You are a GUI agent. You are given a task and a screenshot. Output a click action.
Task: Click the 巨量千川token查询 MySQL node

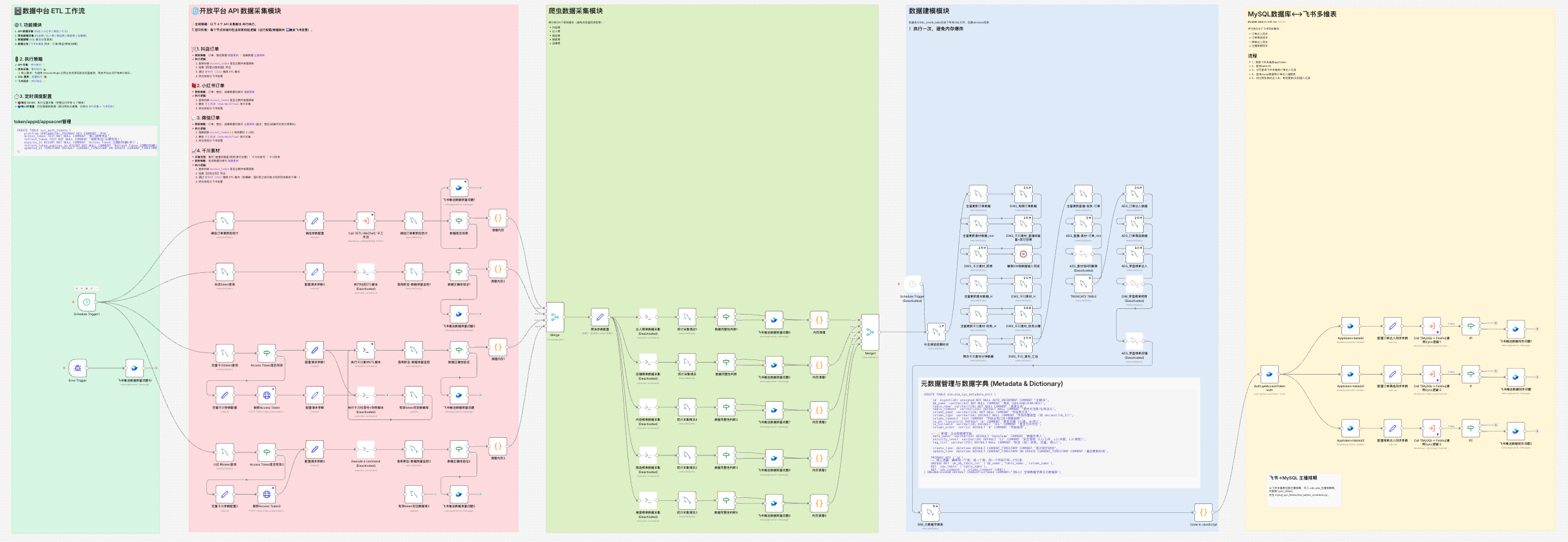click(x=225, y=353)
